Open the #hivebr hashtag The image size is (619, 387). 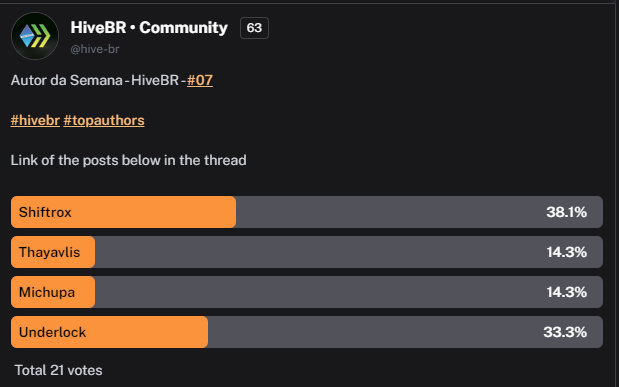pos(35,120)
